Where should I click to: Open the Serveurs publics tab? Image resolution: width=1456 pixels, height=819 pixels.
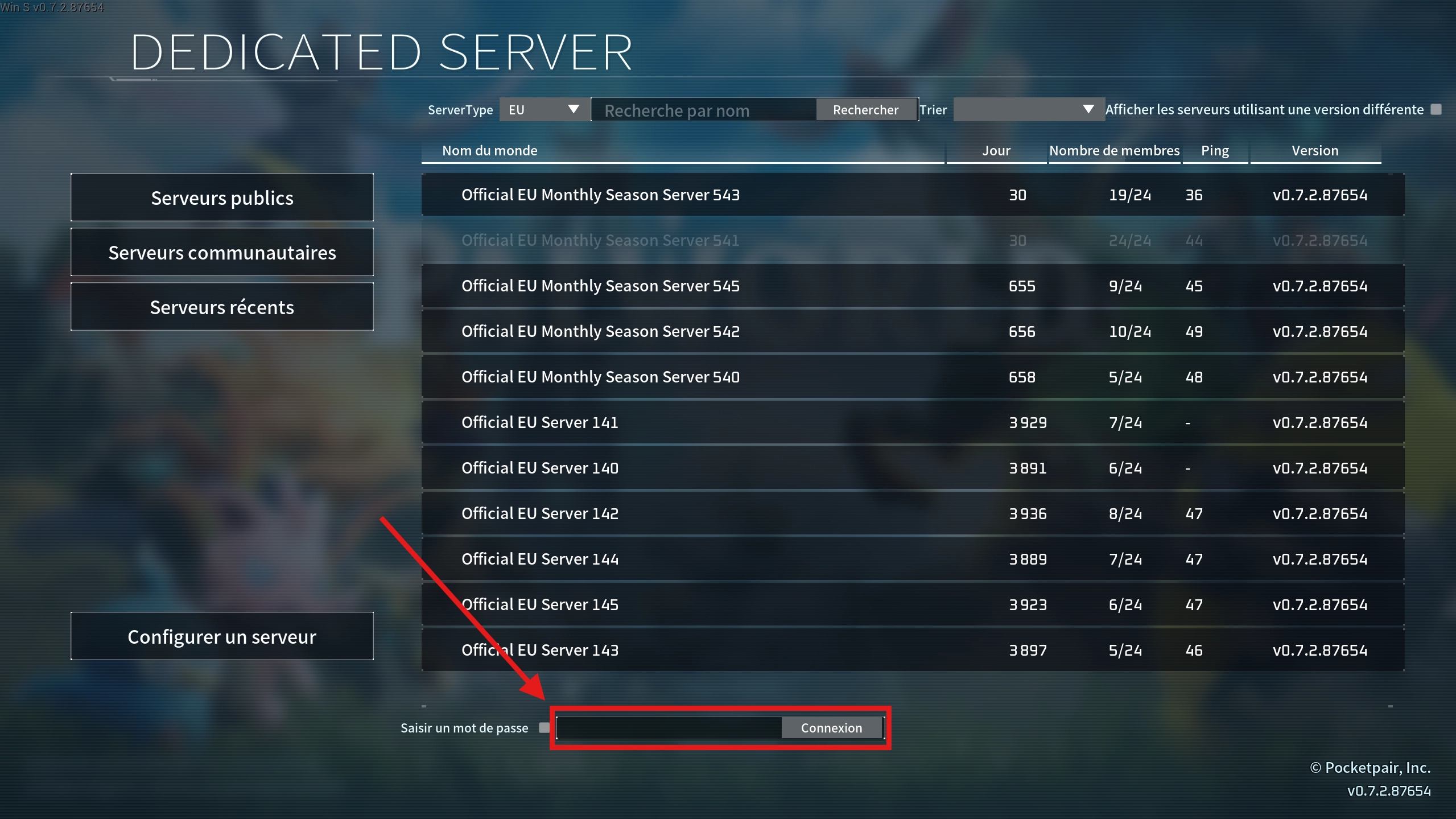point(222,197)
